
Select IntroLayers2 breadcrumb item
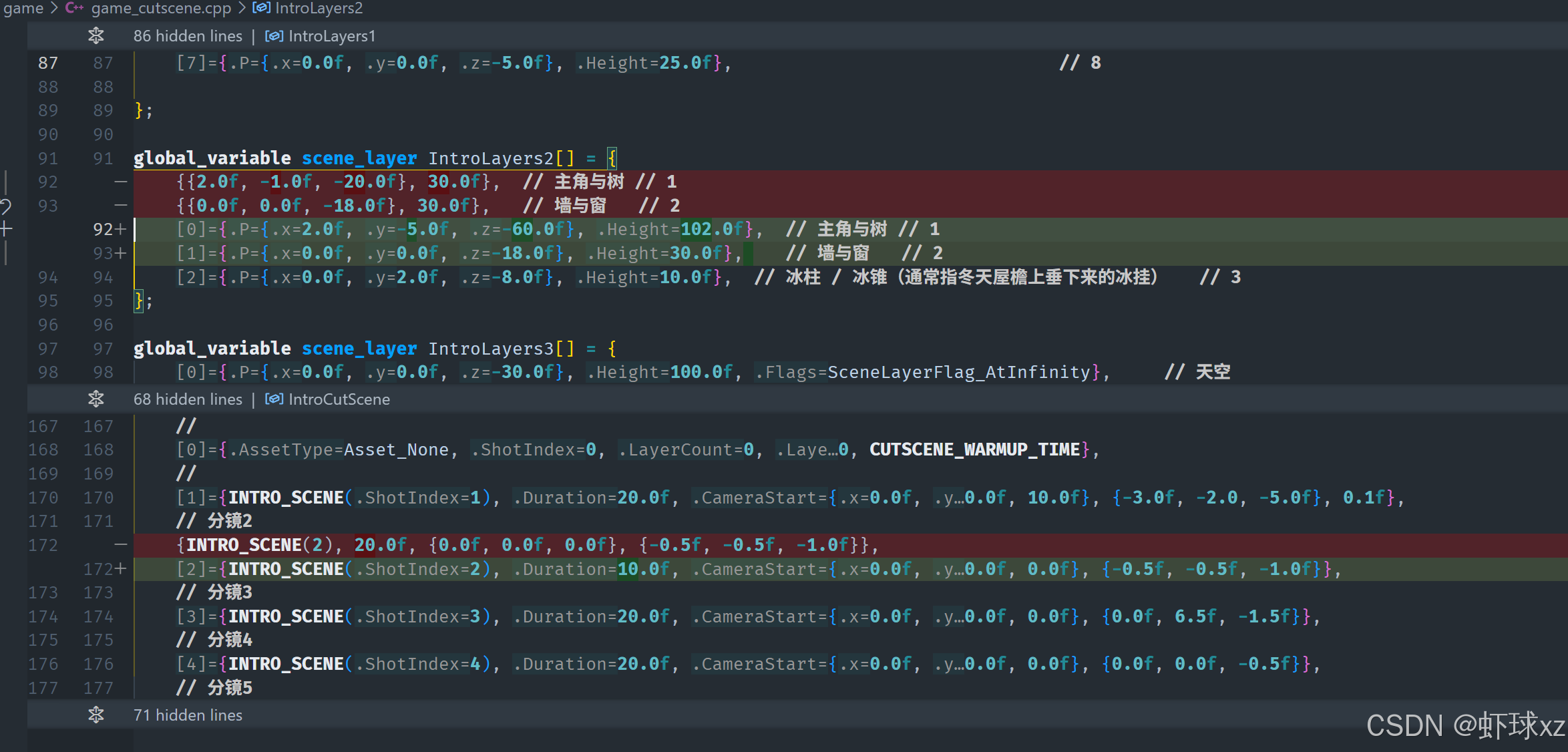[319, 8]
